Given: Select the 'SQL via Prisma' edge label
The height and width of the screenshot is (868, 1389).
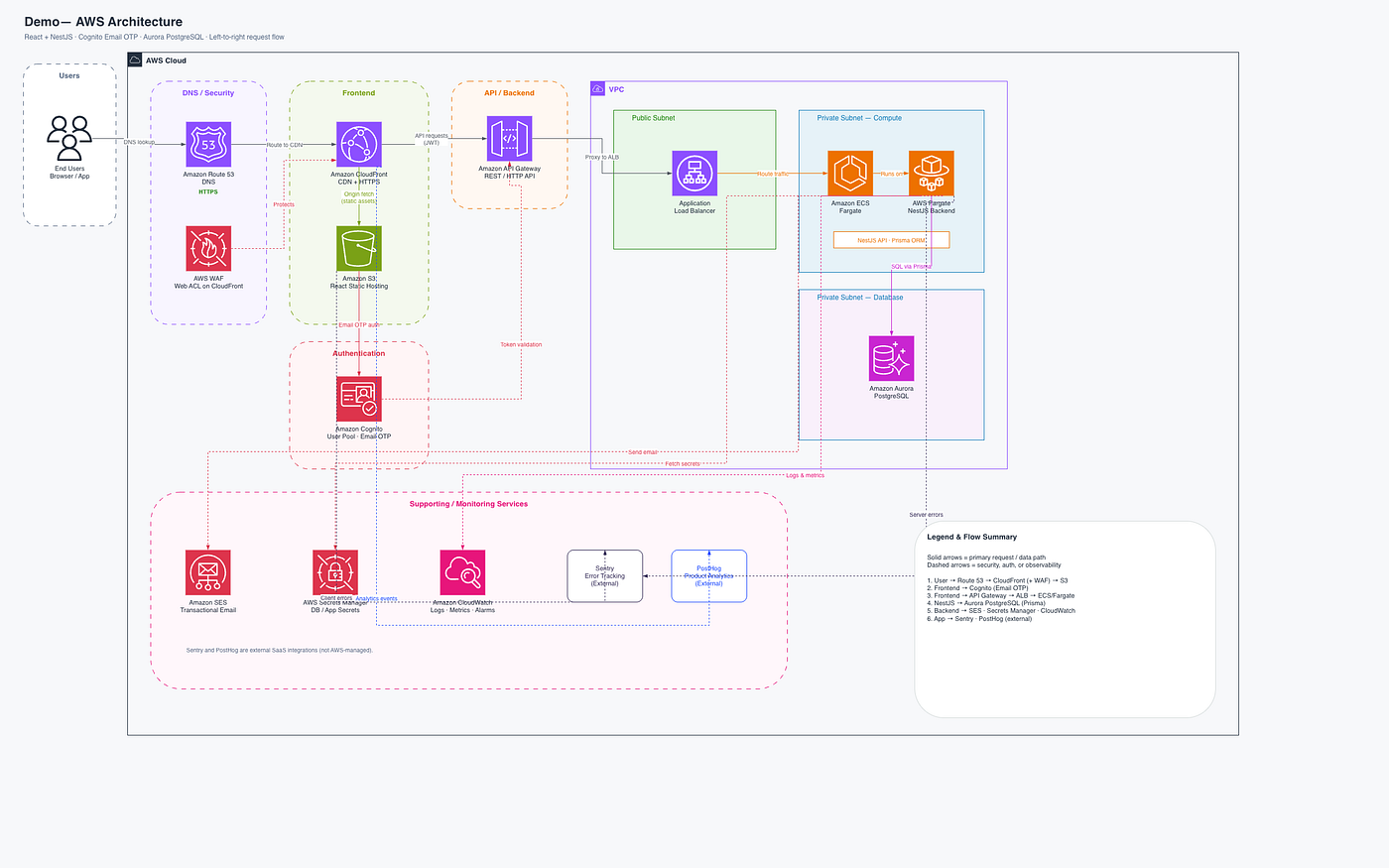Looking at the screenshot, I should [x=911, y=266].
